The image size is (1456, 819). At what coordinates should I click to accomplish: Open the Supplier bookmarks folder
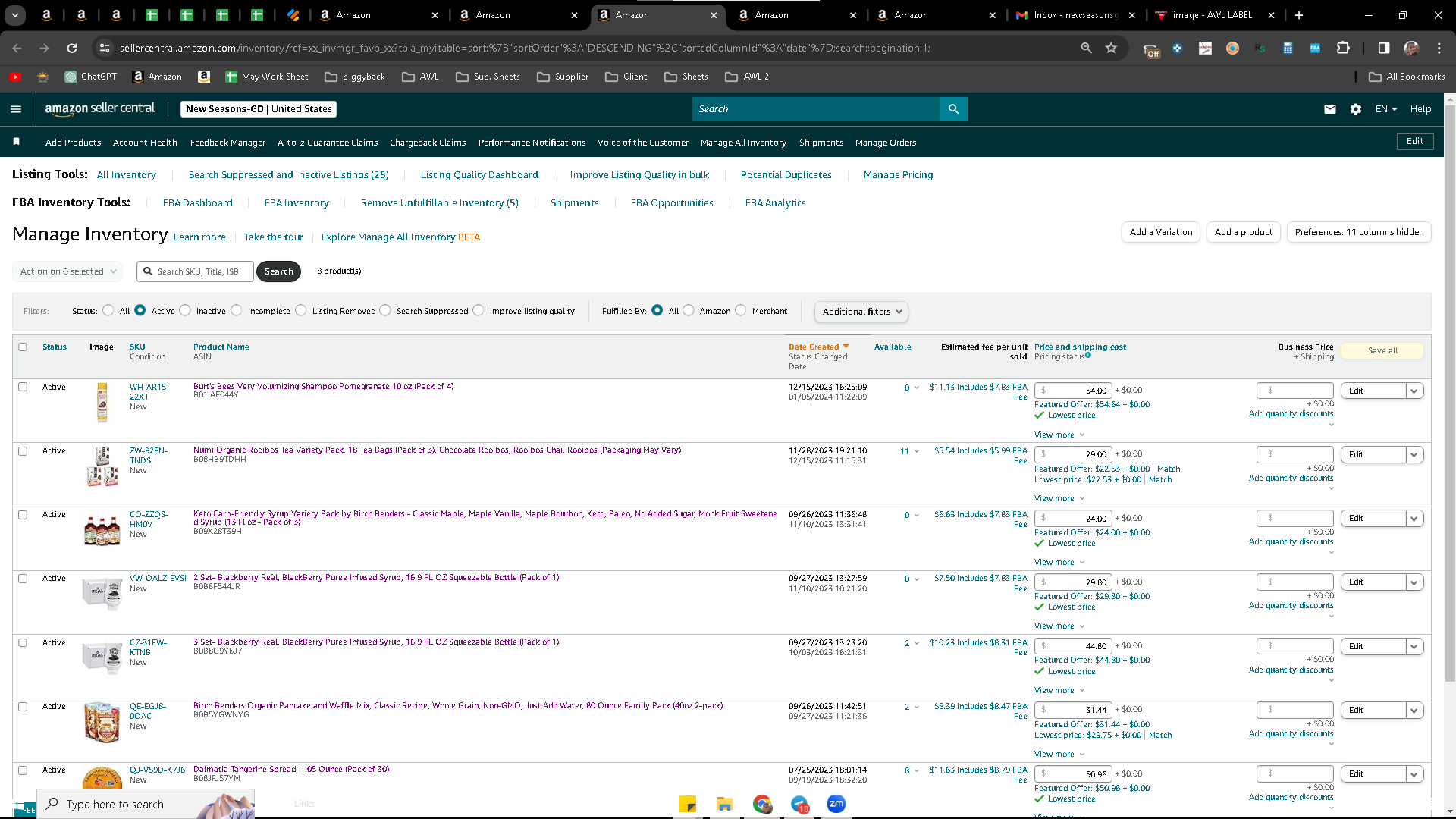(563, 77)
